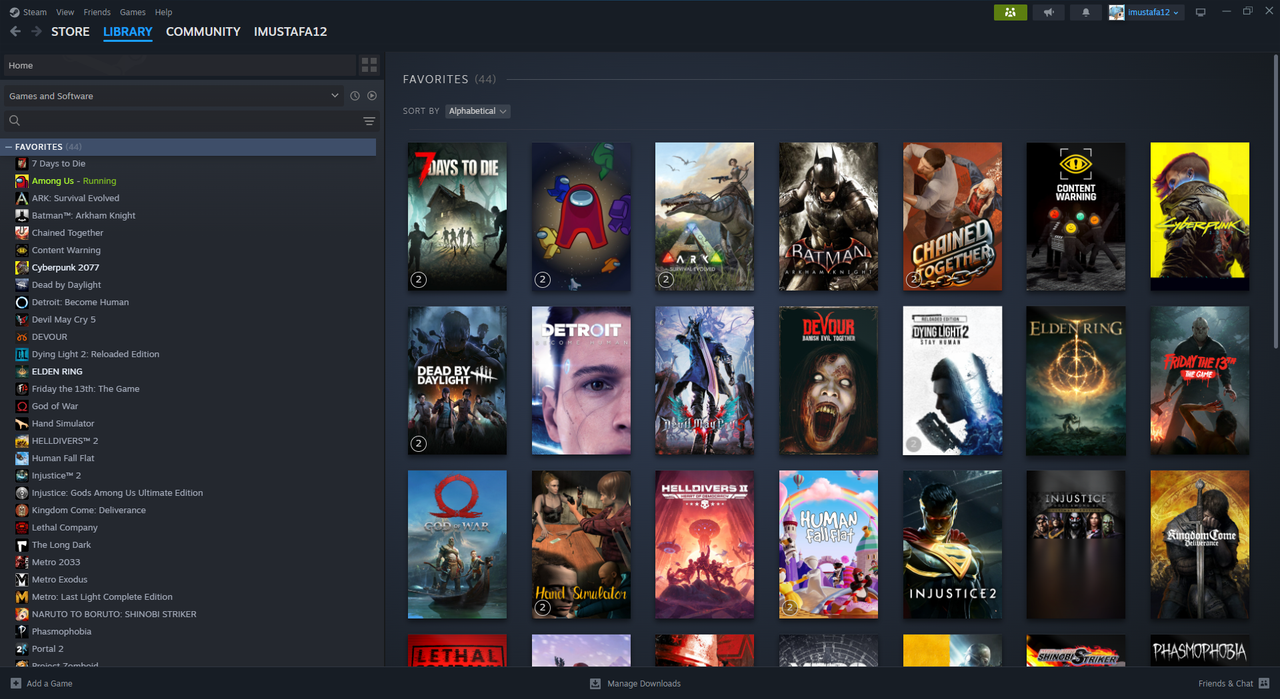The height and width of the screenshot is (699, 1280).
Task: Open the Batman Arkham Knight cover
Action: pos(828,216)
